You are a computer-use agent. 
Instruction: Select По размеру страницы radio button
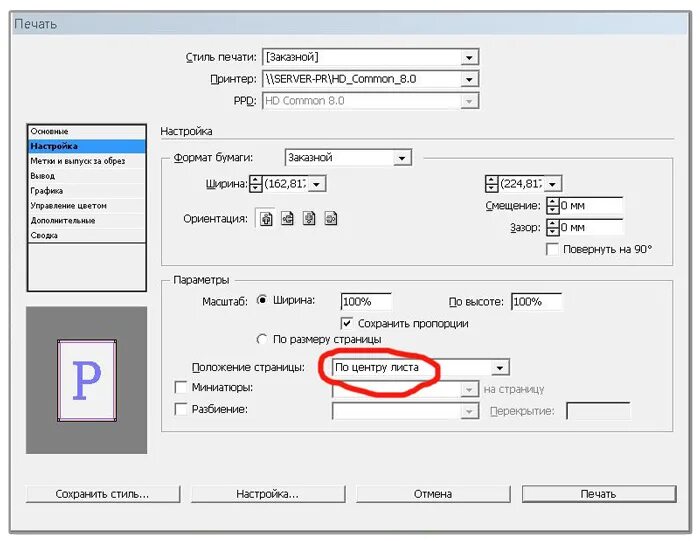[x=262, y=339]
